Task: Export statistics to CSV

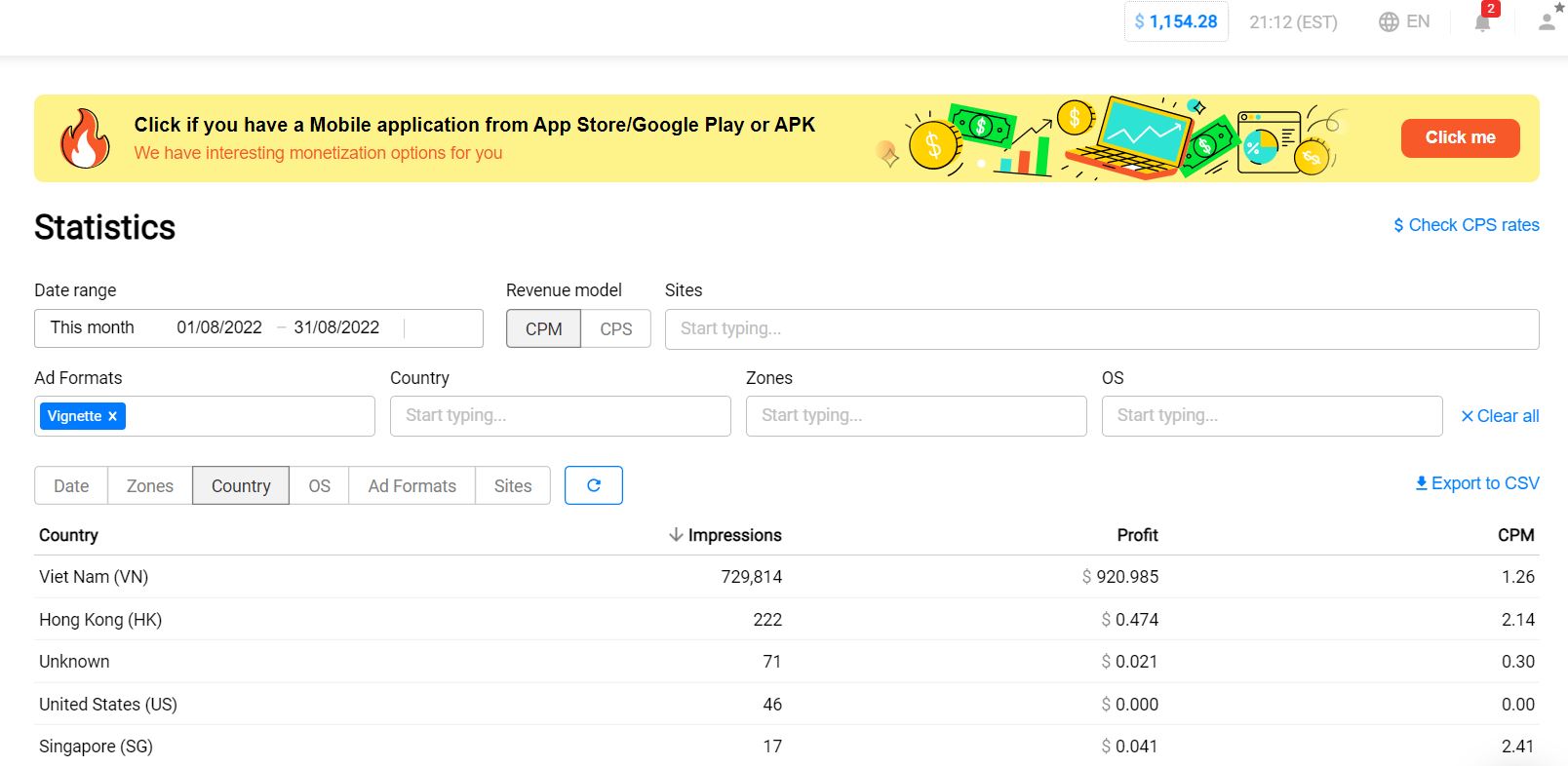Action: 1476,483
